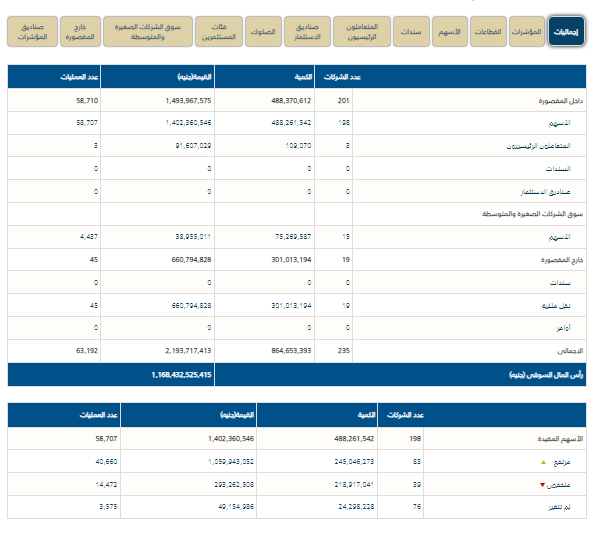Switch to the المؤشرات tab
This screenshot has height=534, width=612.
526,32
